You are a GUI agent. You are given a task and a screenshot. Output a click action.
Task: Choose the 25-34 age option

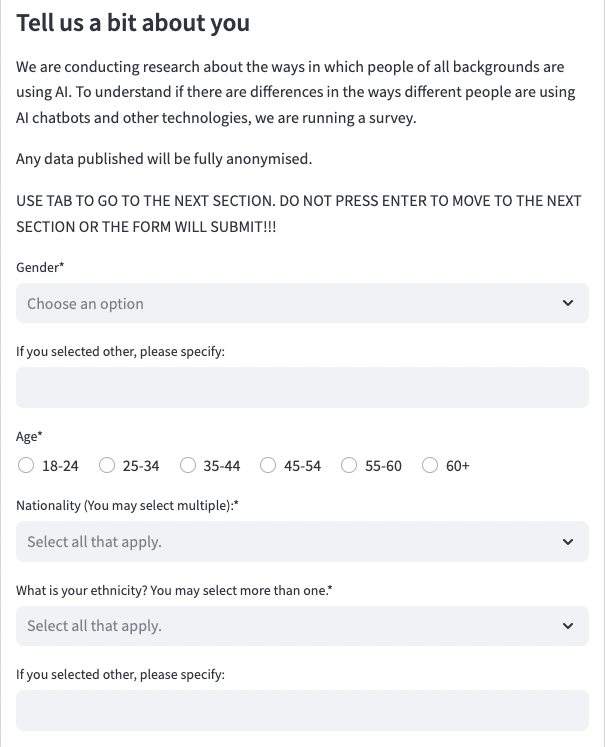click(x=107, y=465)
